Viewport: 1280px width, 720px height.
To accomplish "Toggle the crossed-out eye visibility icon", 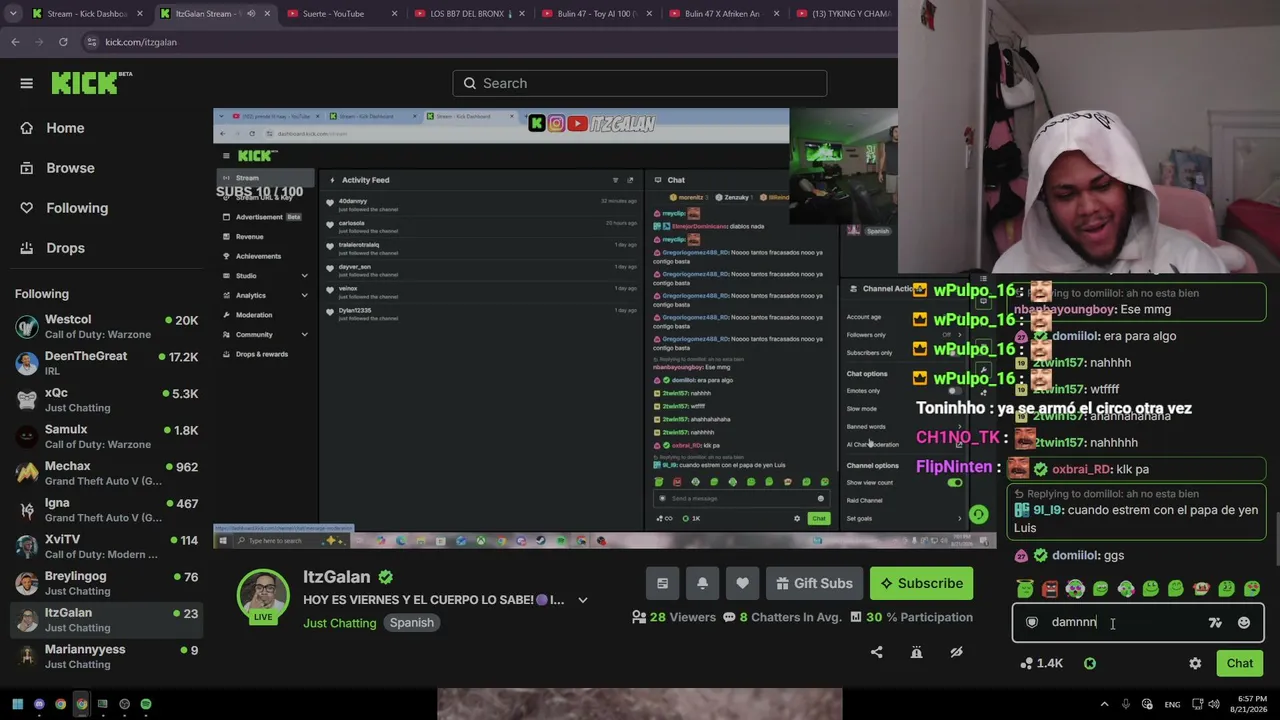I will [x=956, y=652].
